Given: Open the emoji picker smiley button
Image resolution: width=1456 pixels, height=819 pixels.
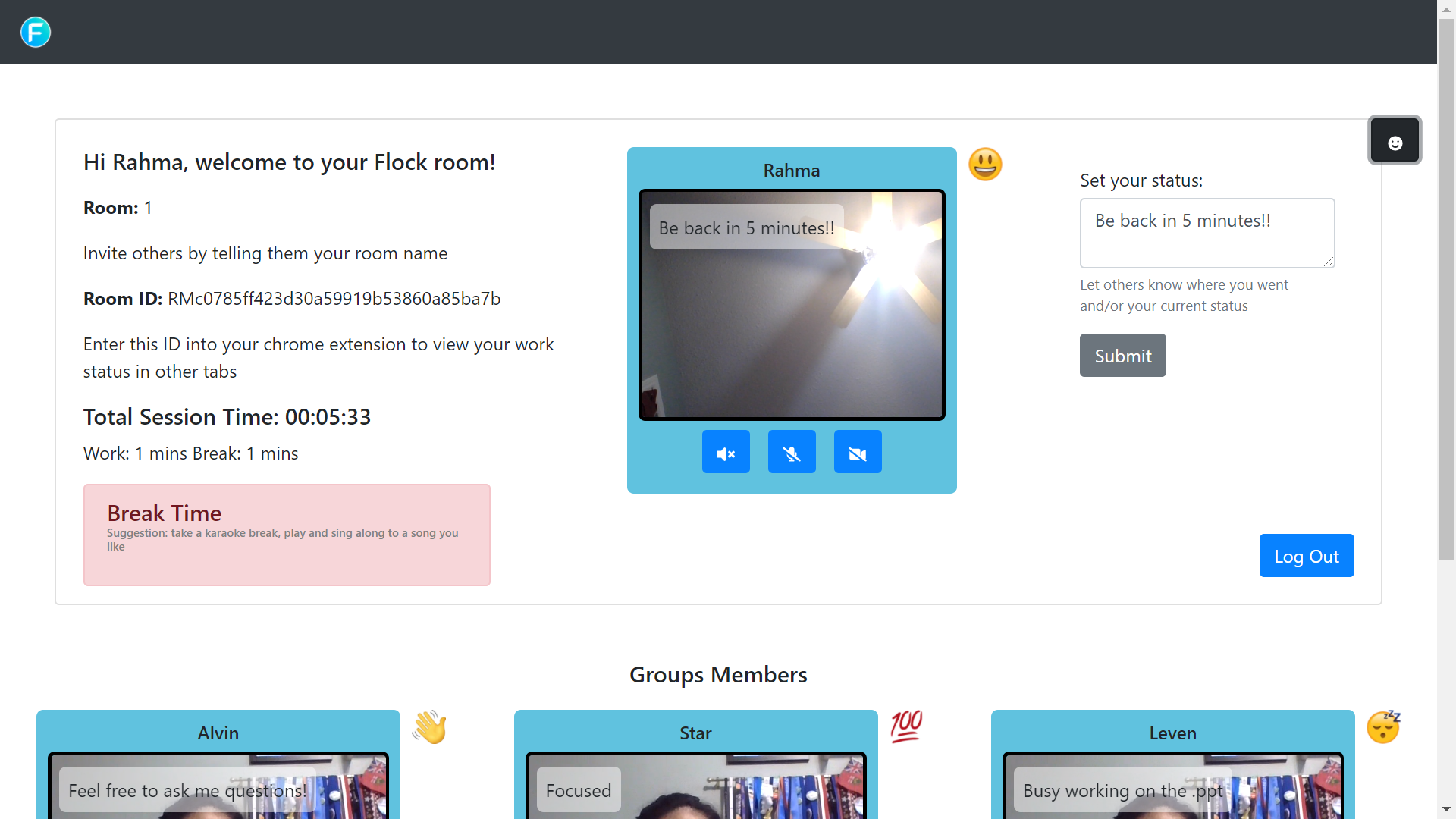Looking at the screenshot, I should click(1395, 141).
